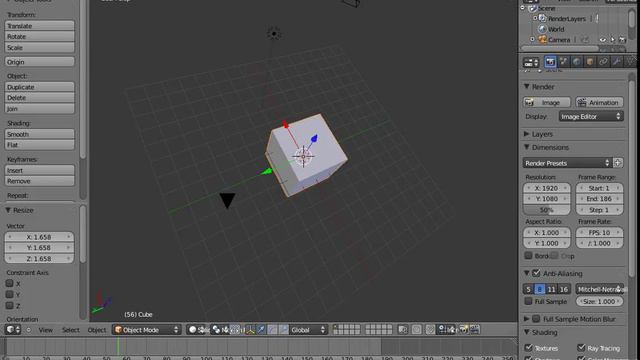Open the Display Image Editor dropdown
The image size is (640, 360).
[x=591, y=117]
